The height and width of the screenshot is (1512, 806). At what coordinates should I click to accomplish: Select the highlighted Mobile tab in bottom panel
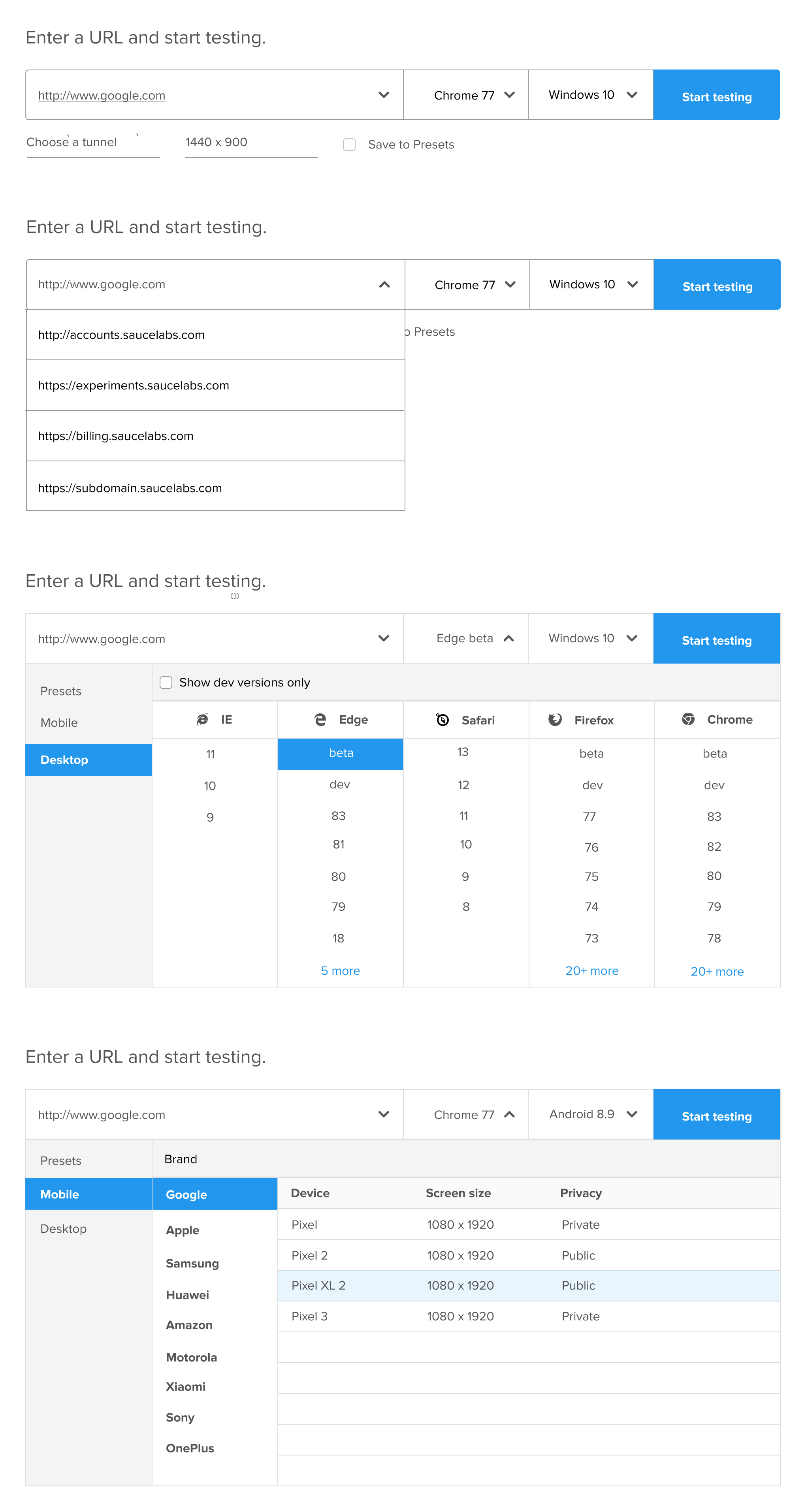[x=89, y=1194]
